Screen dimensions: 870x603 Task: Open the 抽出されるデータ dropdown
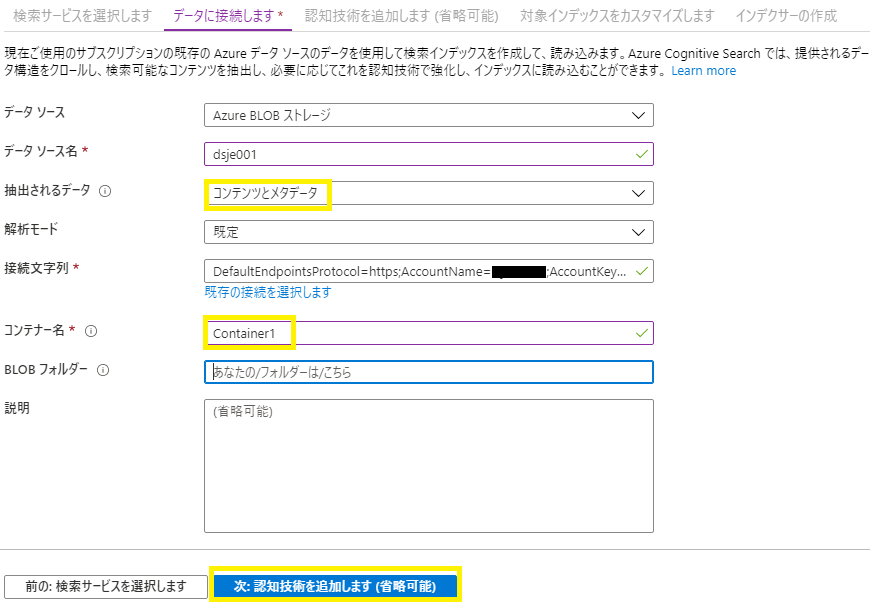click(428, 193)
